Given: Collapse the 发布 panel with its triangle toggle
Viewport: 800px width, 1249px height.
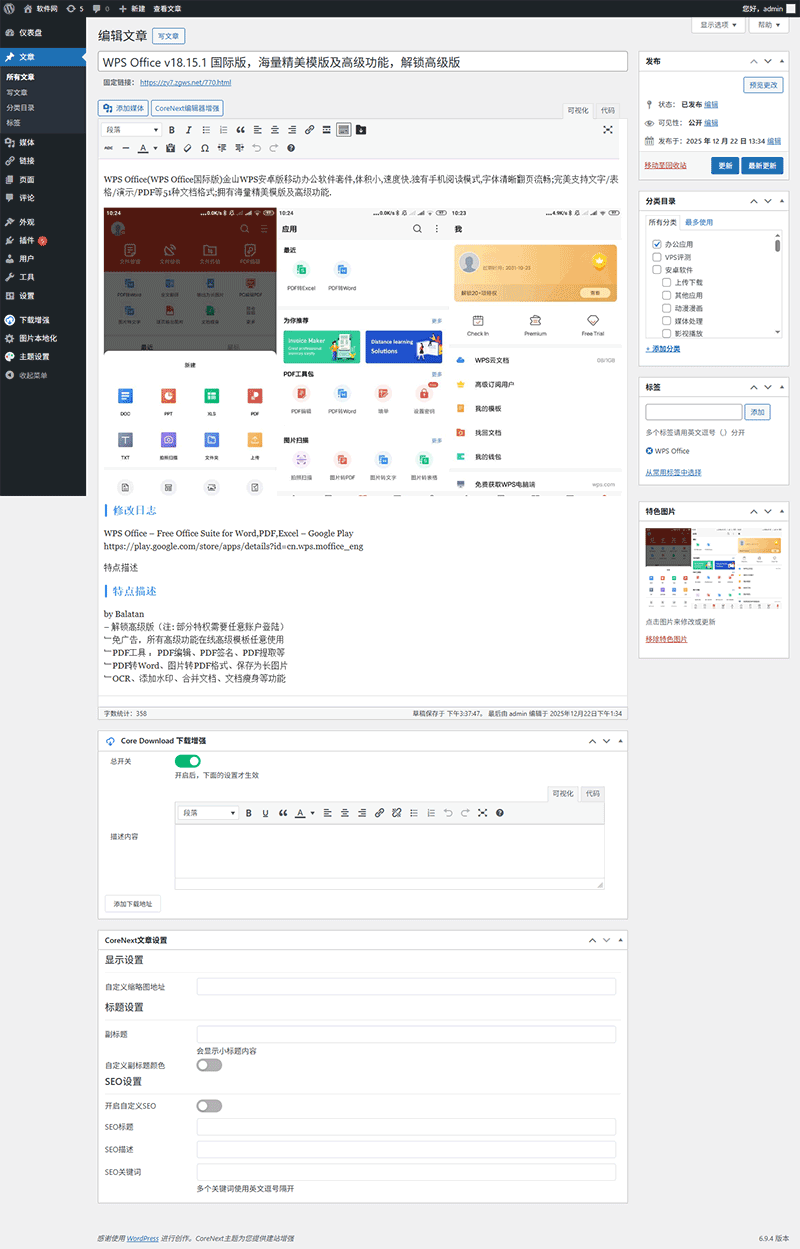Looking at the screenshot, I should coord(783,61).
